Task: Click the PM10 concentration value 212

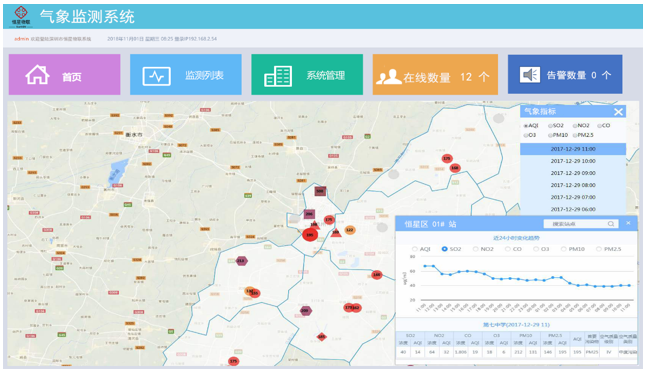Action: tap(518, 352)
